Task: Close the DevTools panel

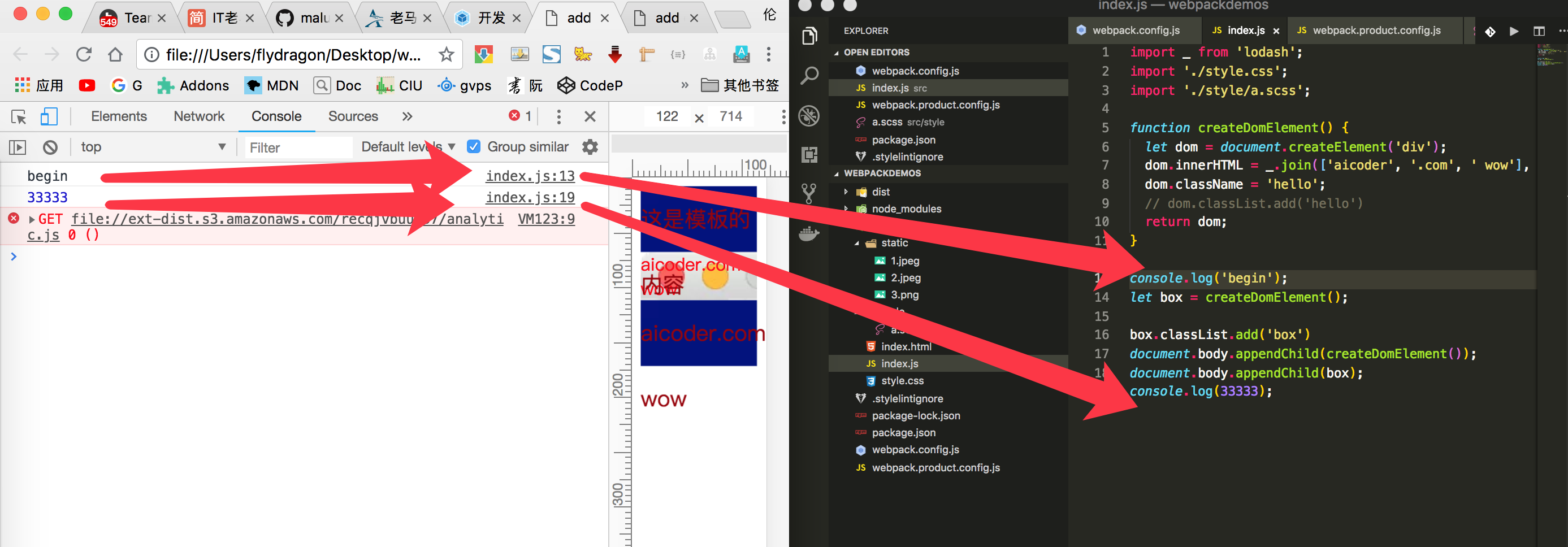Action: tap(590, 116)
